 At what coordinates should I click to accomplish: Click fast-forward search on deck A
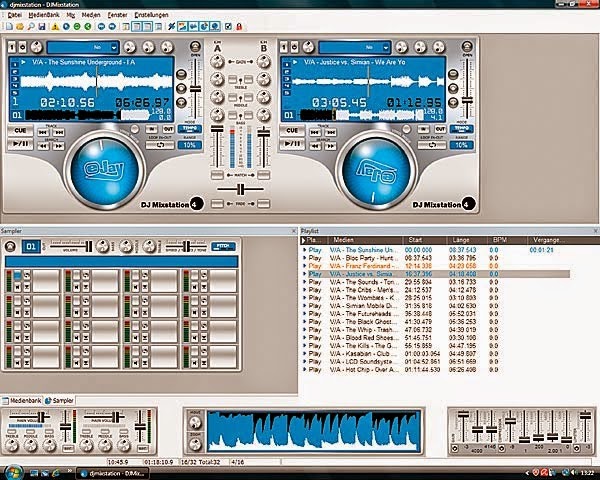click(59, 146)
